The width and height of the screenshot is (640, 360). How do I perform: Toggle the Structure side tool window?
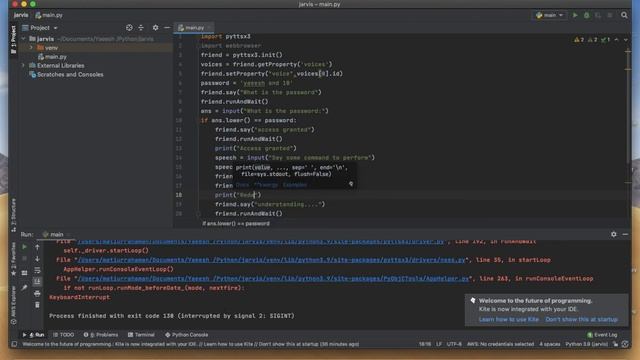coord(13,215)
